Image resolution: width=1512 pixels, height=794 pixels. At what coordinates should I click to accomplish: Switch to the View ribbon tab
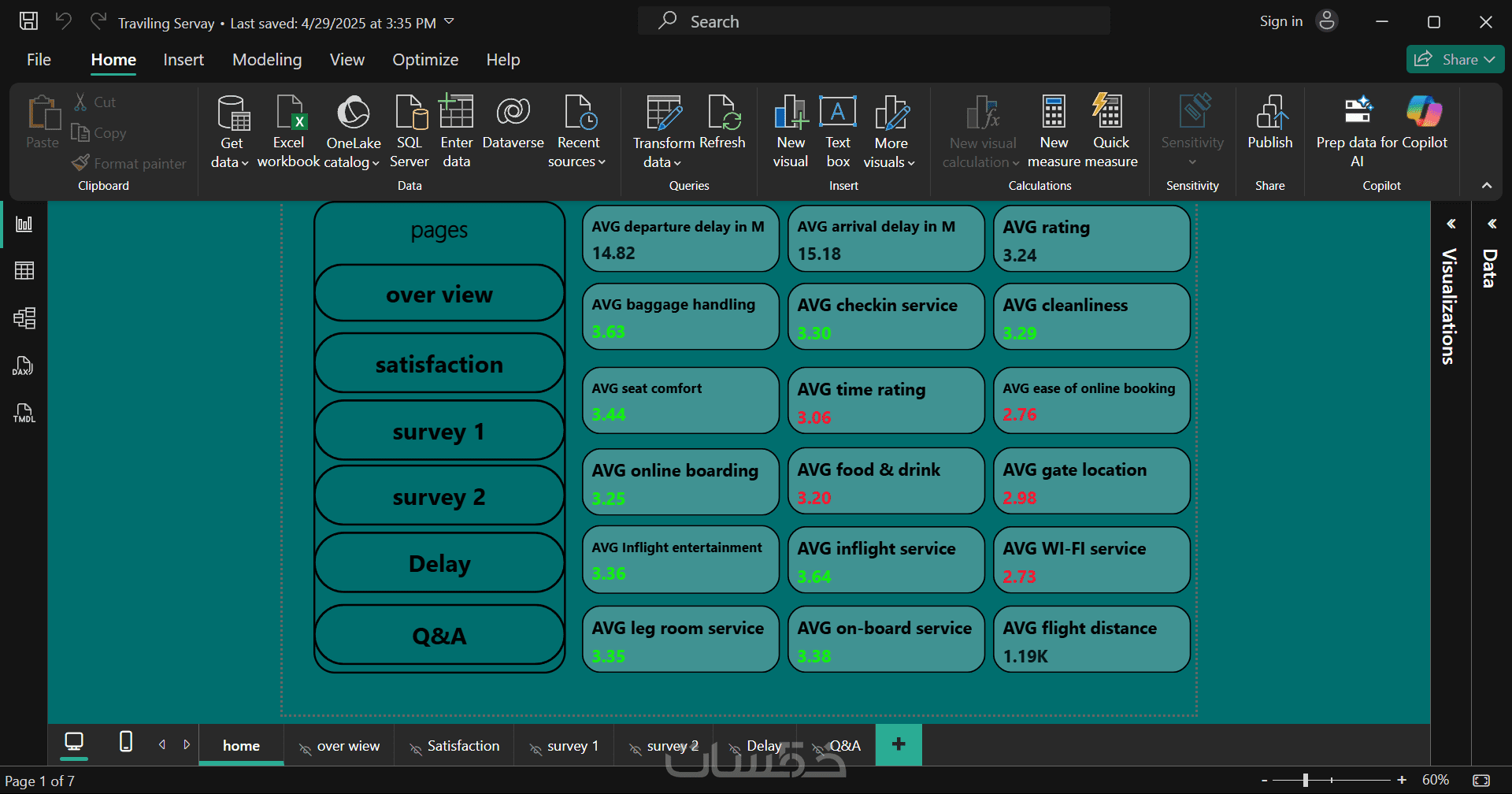(347, 60)
